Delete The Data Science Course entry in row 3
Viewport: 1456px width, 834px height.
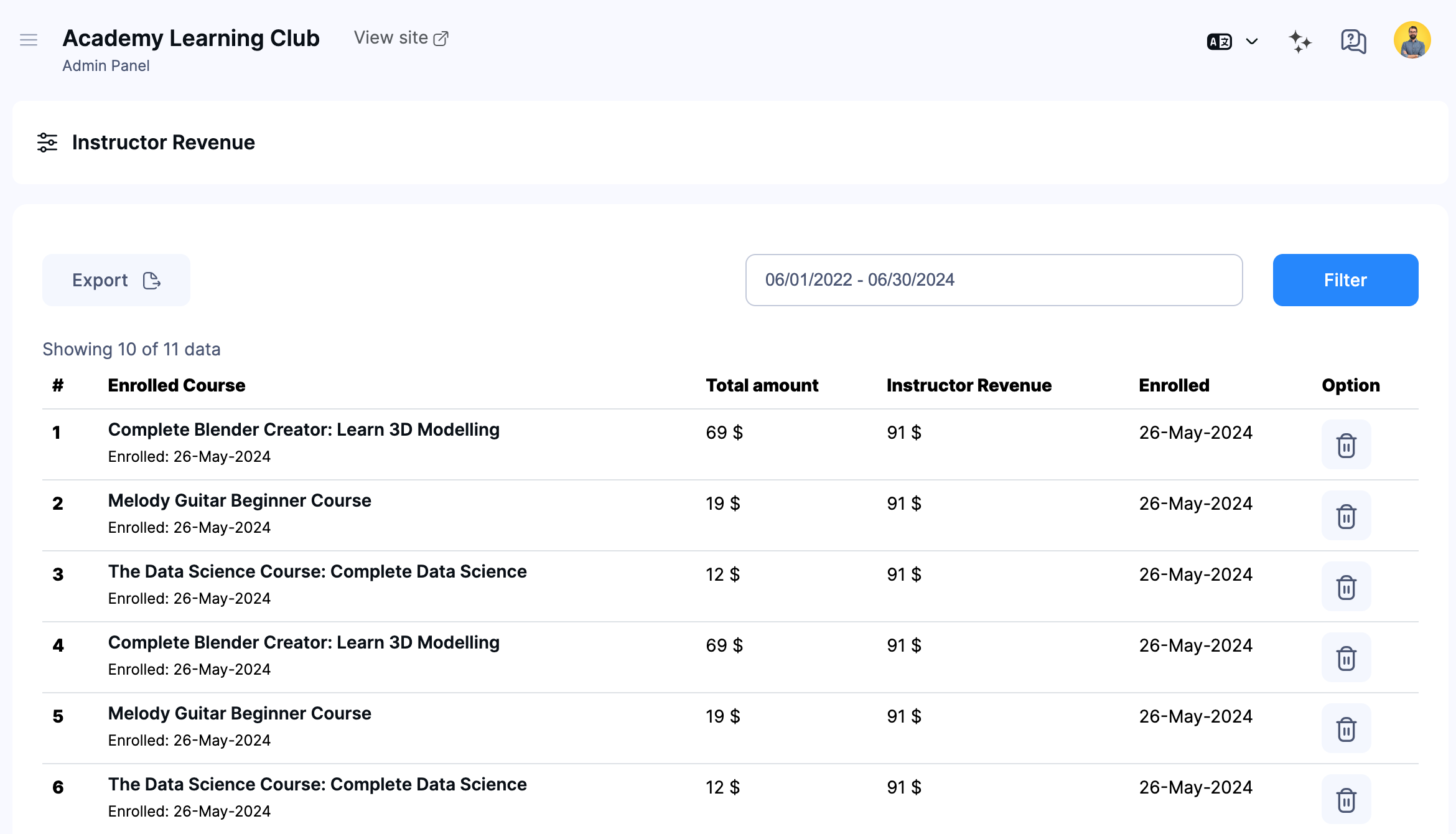pos(1346,586)
